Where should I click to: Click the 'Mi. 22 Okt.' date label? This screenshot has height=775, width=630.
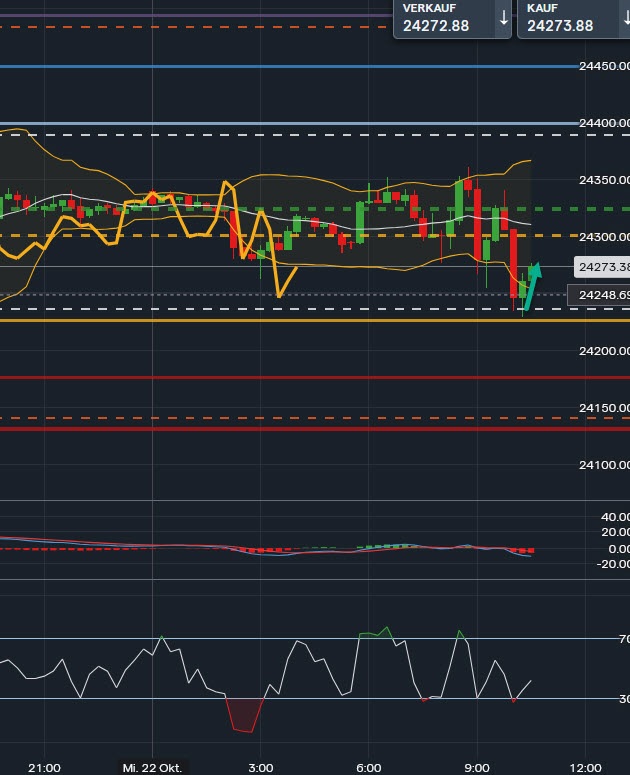pos(150,767)
